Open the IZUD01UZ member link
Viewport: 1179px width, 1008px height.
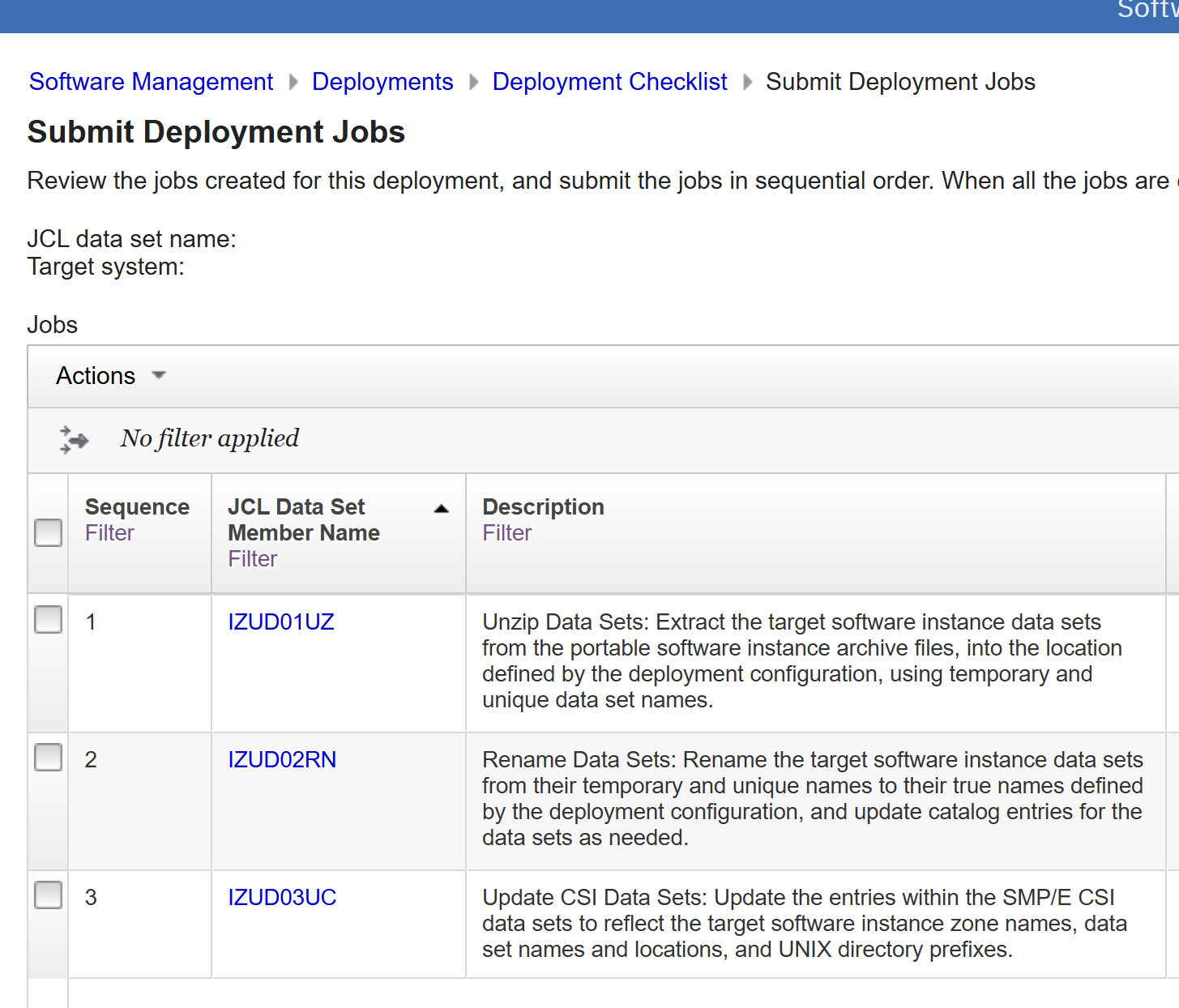click(x=280, y=622)
